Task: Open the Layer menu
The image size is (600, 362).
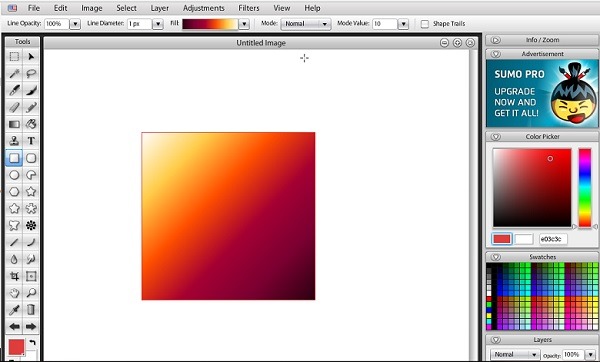Action: click(x=160, y=8)
